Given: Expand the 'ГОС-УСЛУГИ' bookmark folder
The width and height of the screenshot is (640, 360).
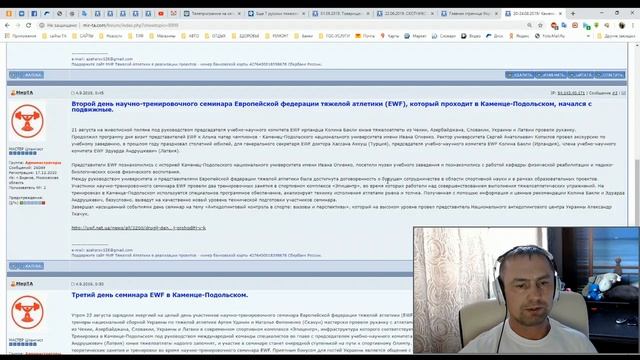Looking at the screenshot, I should (334, 36).
